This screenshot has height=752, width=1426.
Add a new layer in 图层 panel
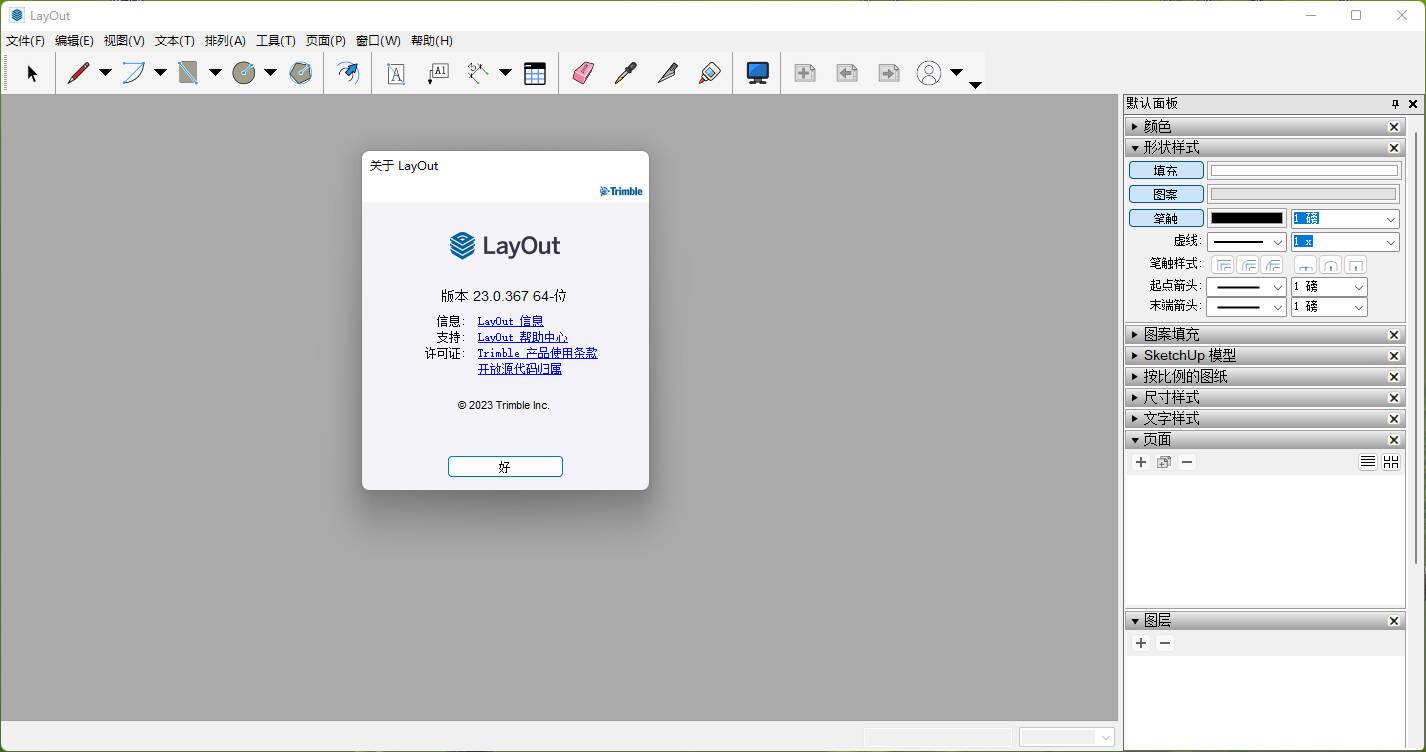[1140, 643]
